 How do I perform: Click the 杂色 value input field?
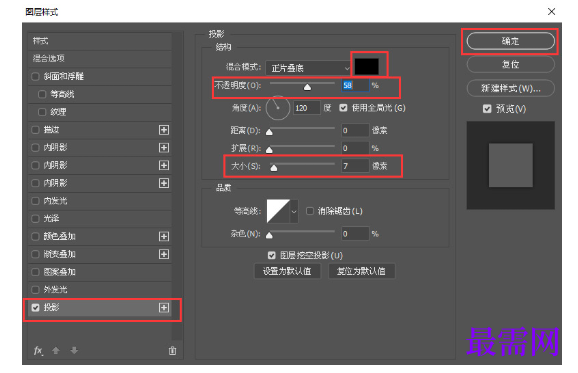[355, 234]
